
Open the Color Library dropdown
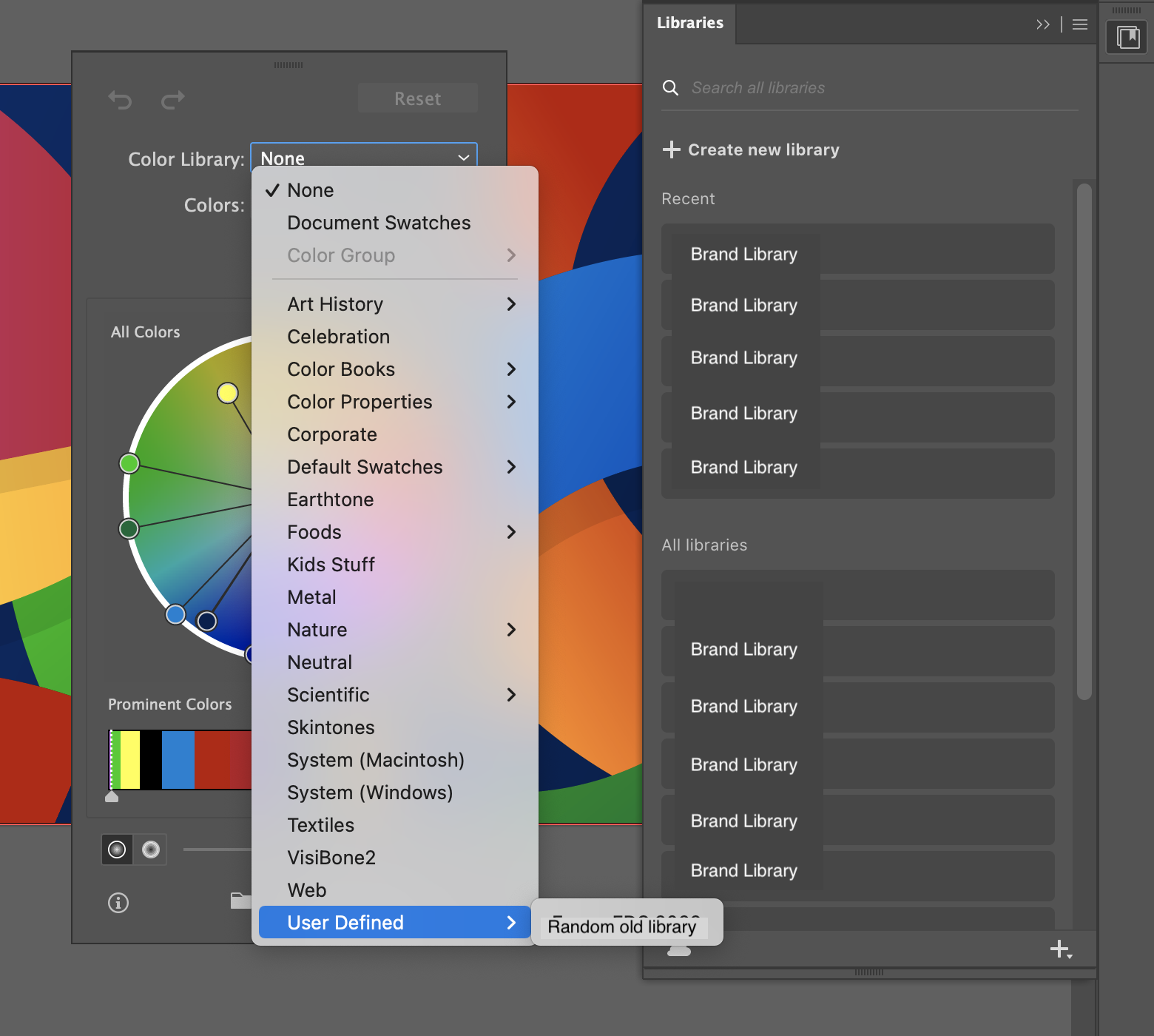click(363, 157)
